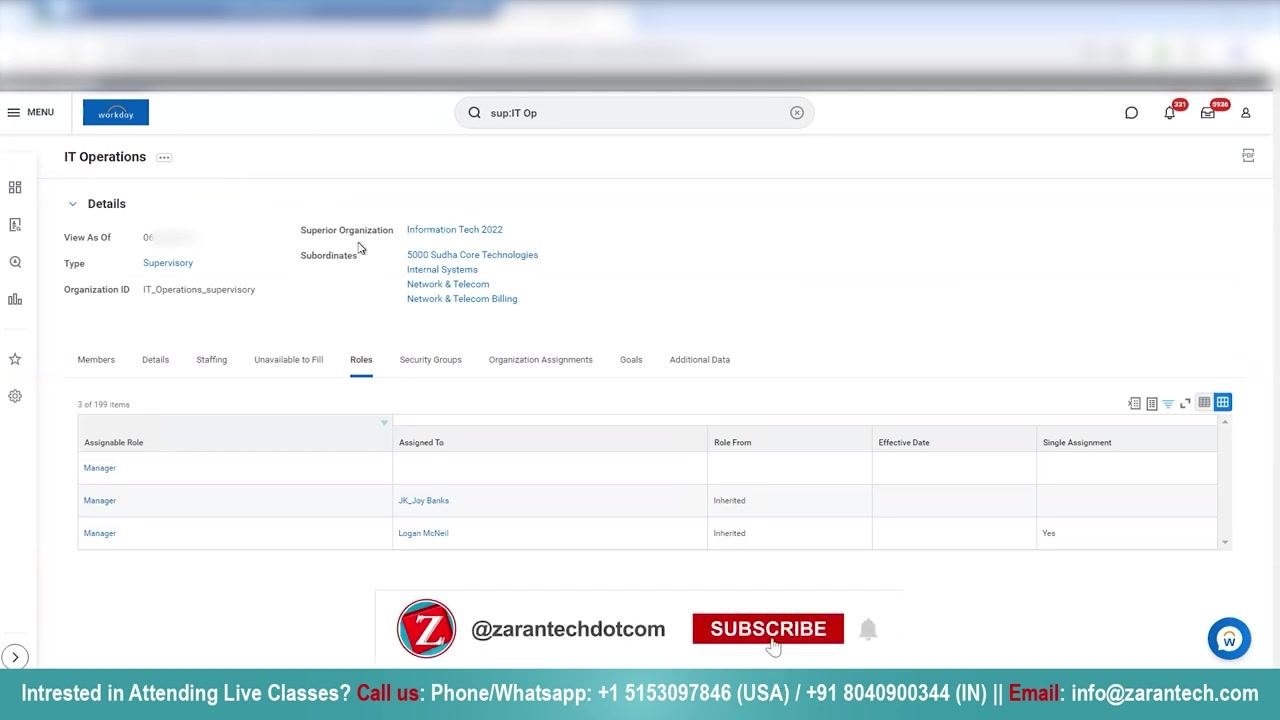Open worksheet view icon next to Excel export
Screen dimensions: 1280x720
[x=1152, y=403]
